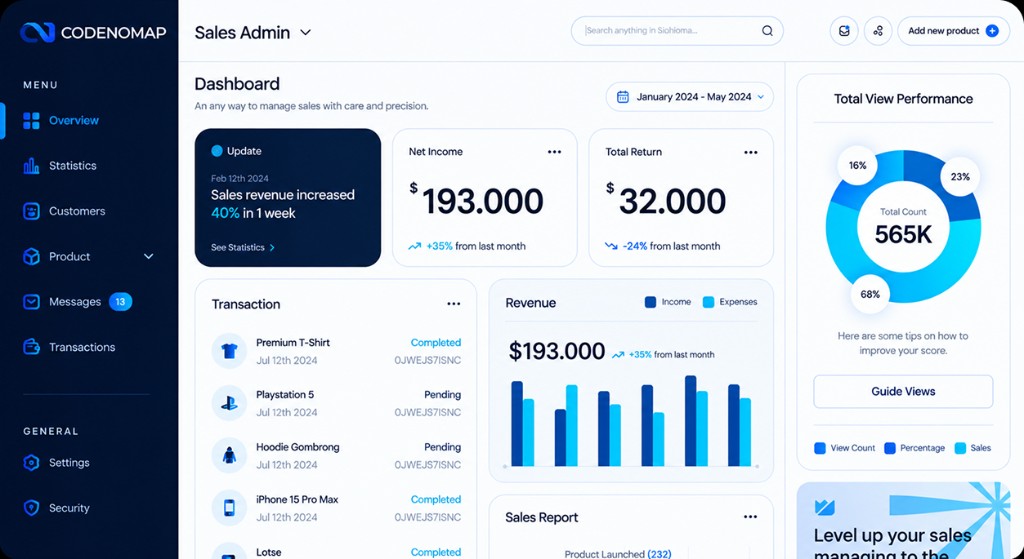Viewport: 1024px width, 559px height.
Task: Click the Lotse transaction row name
Action: pyautogui.click(x=268, y=552)
